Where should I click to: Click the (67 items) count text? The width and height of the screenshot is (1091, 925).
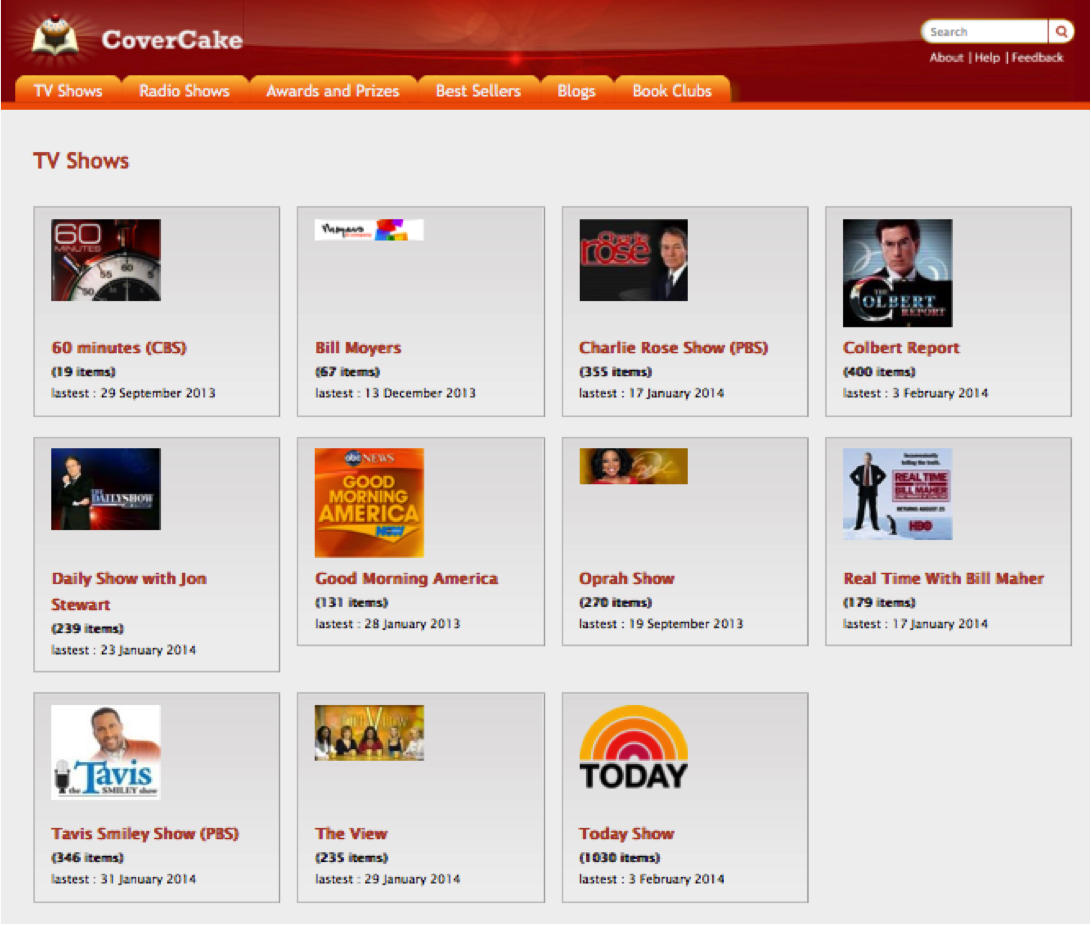pos(347,372)
